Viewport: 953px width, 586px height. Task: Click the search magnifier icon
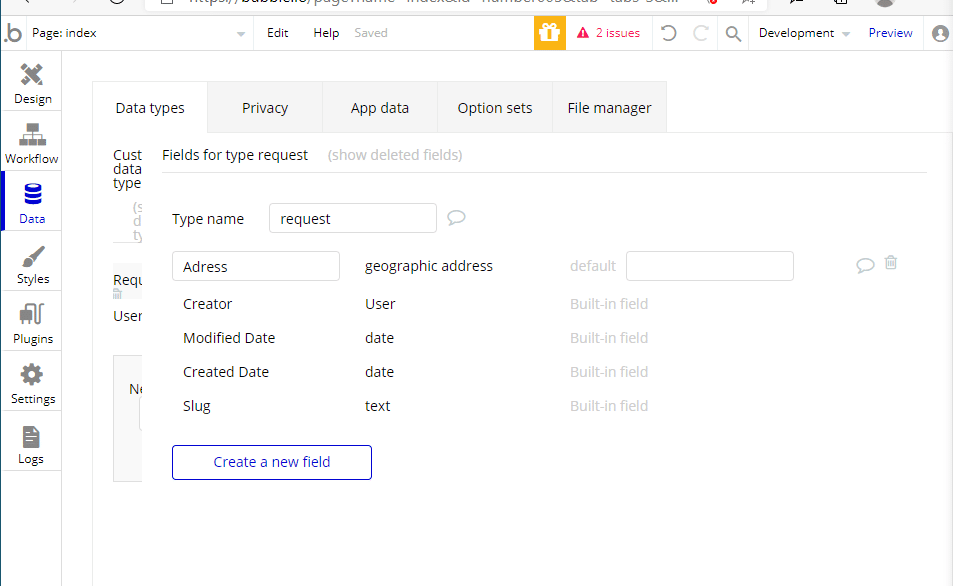point(733,33)
